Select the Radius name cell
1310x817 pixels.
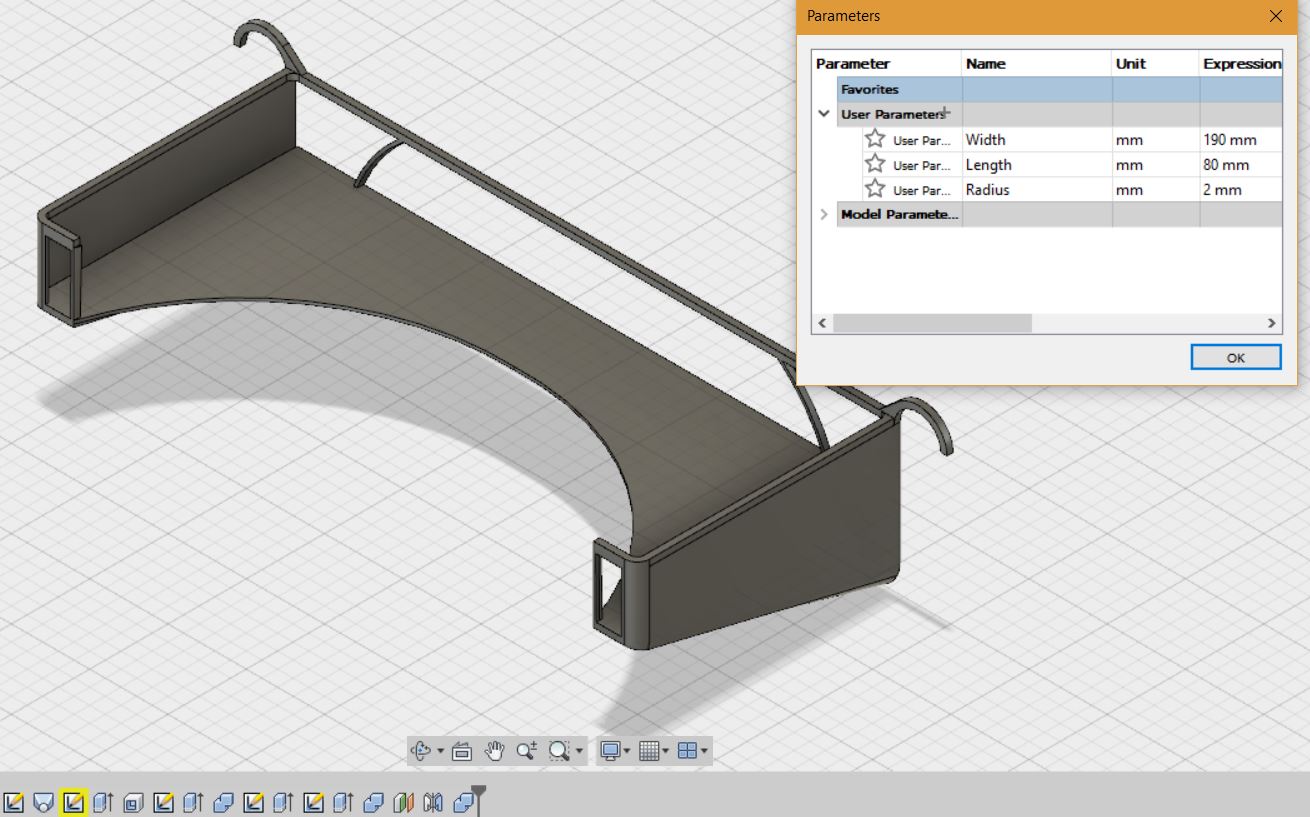[x=1036, y=189]
